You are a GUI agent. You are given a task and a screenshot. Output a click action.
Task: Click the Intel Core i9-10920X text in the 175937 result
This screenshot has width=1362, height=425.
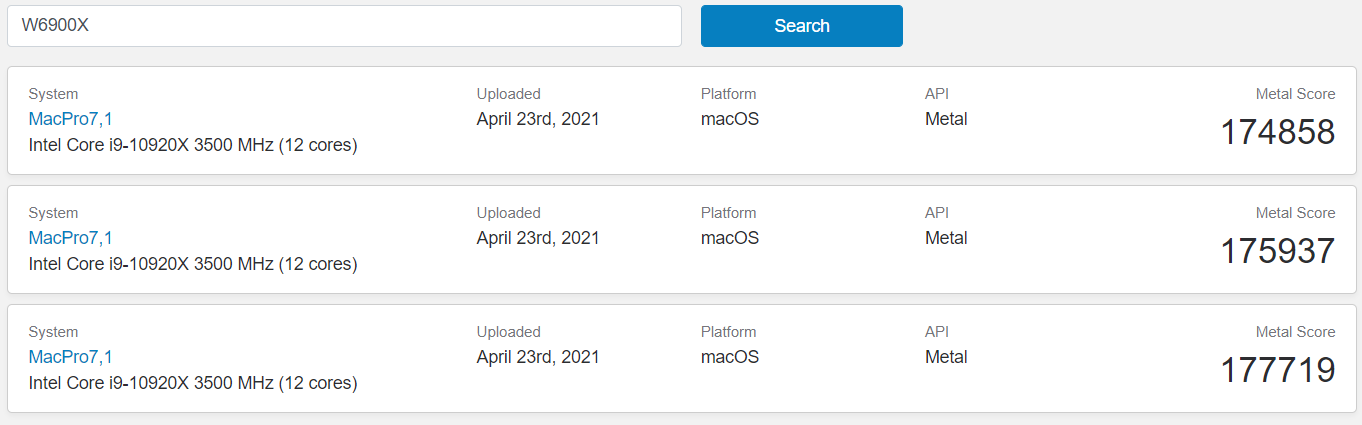click(193, 264)
